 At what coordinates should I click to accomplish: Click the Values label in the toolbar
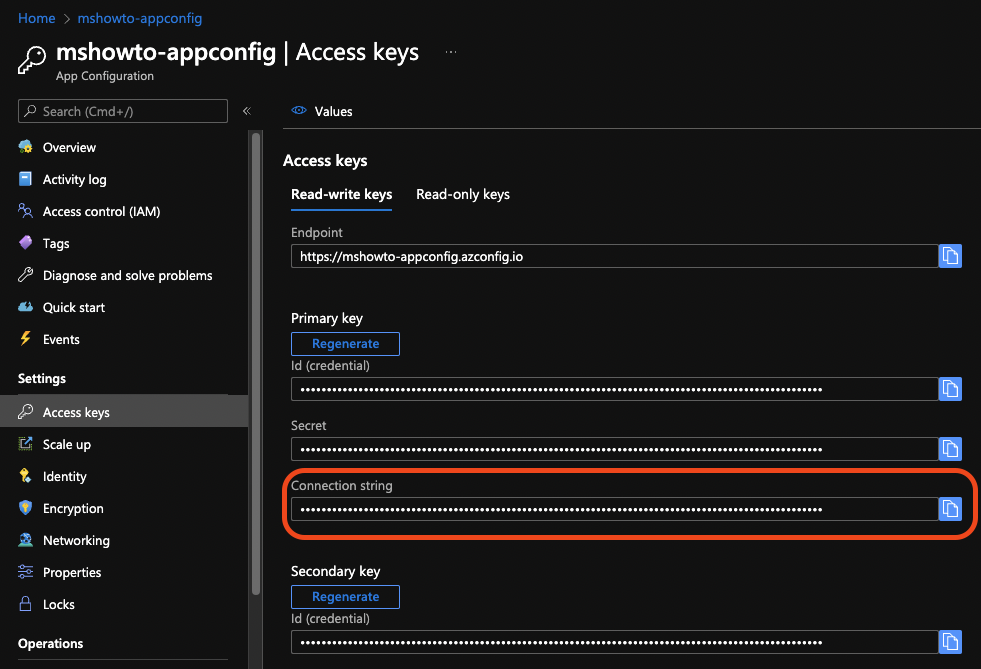[x=333, y=111]
